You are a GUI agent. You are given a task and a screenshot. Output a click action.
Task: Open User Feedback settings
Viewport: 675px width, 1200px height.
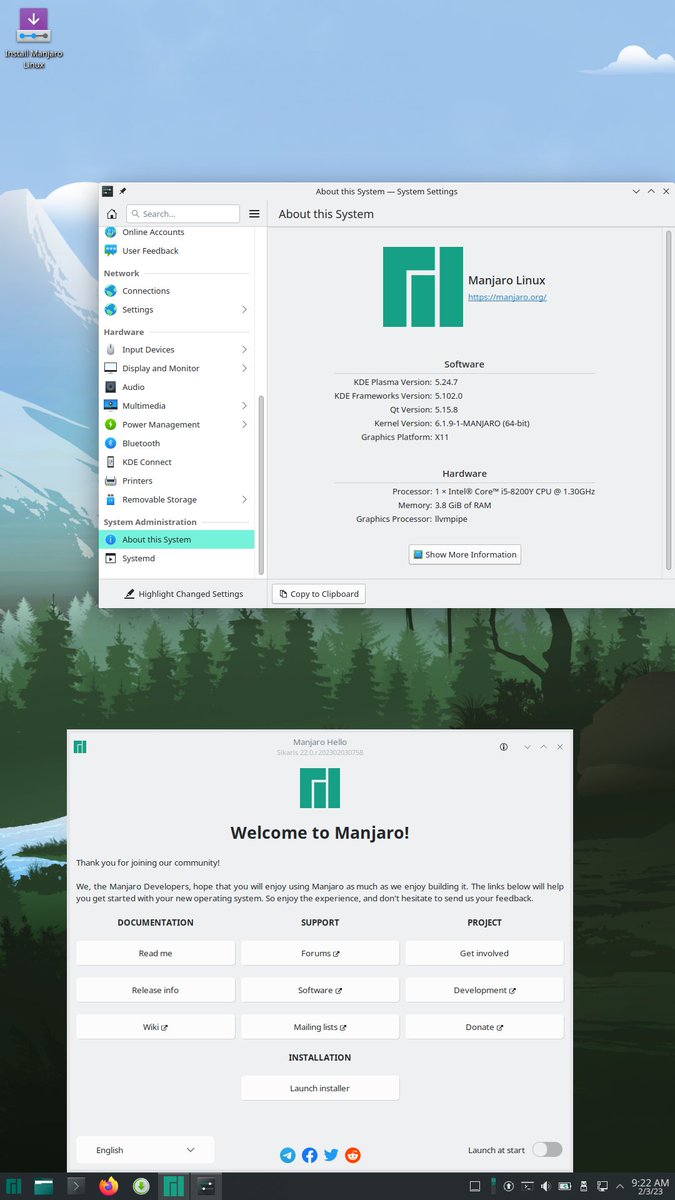click(x=176, y=251)
